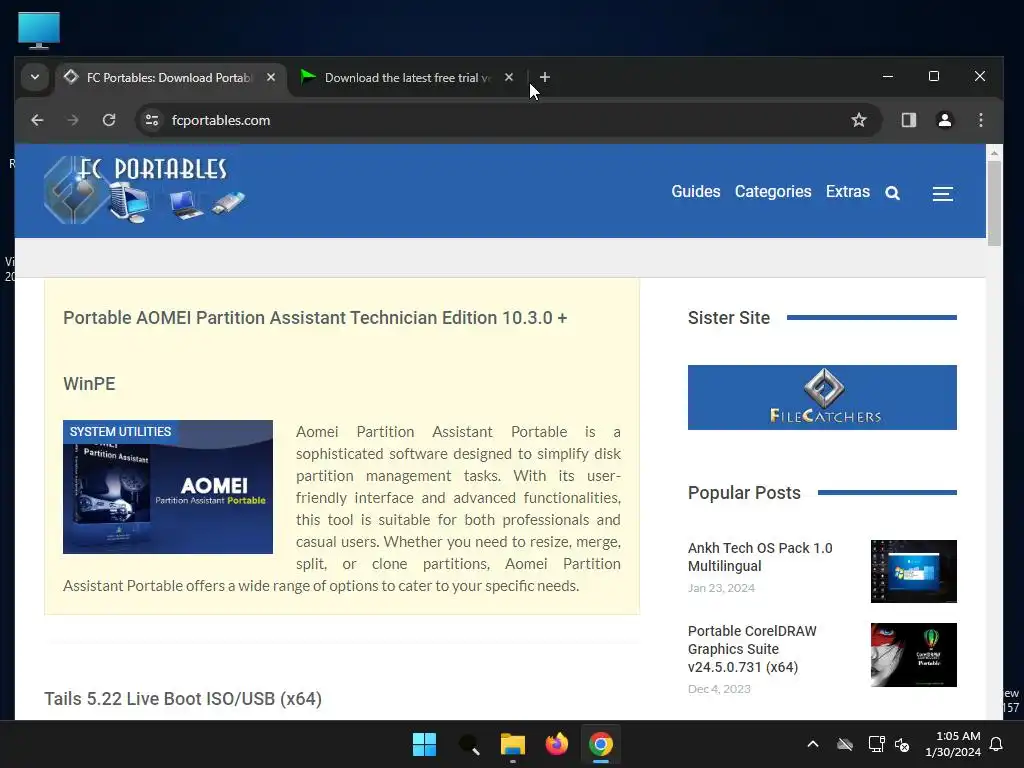Open the Chrome profile menu
The width and height of the screenshot is (1024, 768).
click(x=944, y=120)
